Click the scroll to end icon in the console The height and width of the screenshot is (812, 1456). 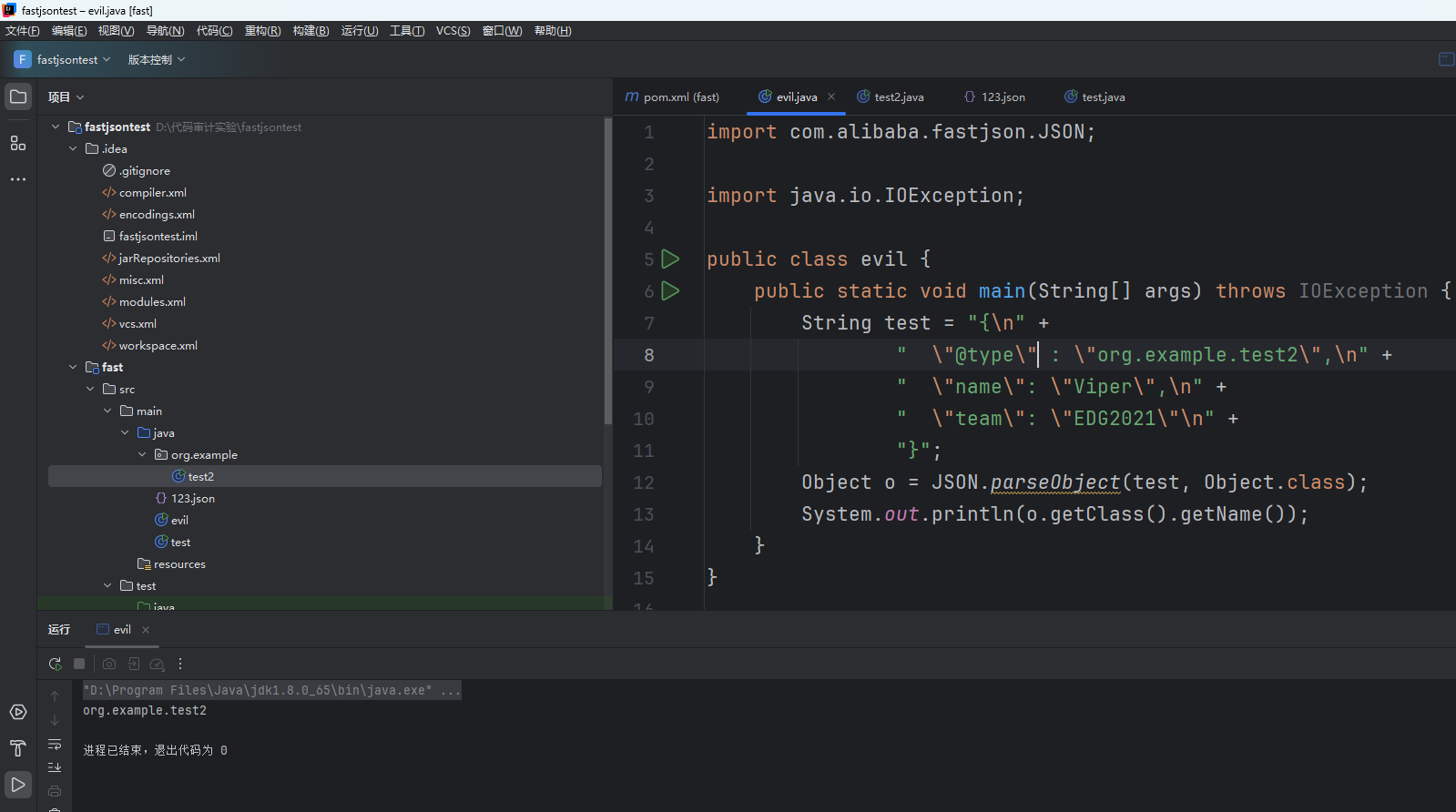click(55, 767)
